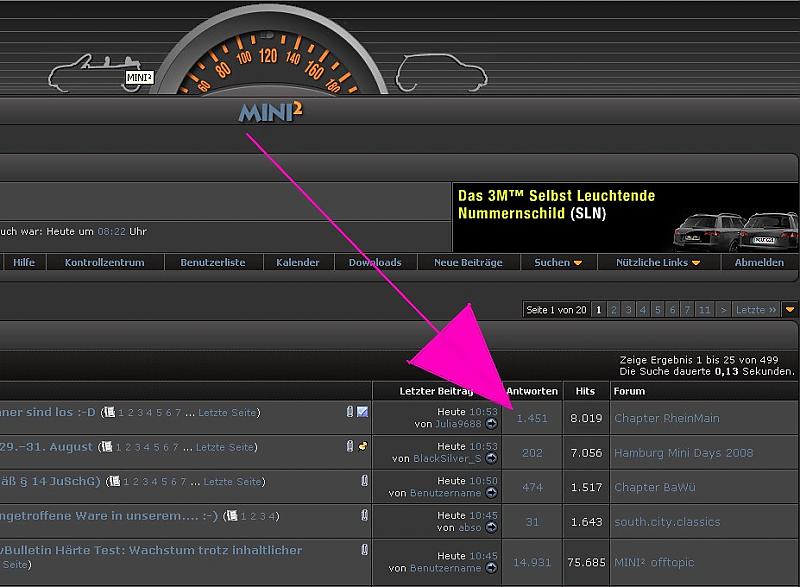Click the paperclip attachment icon in first thread row

coord(350,412)
